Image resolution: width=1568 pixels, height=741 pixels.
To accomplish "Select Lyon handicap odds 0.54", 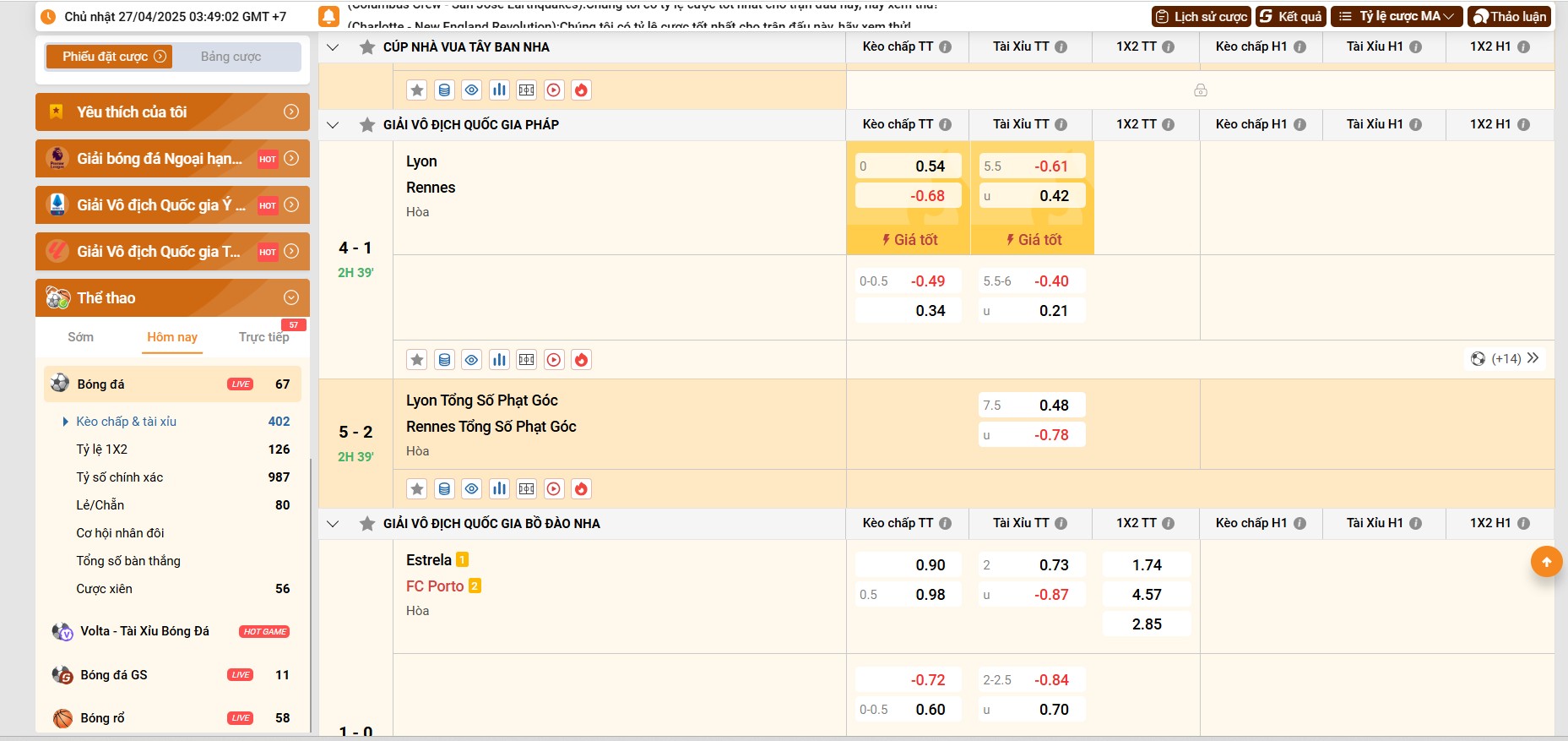I will [909, 166].
